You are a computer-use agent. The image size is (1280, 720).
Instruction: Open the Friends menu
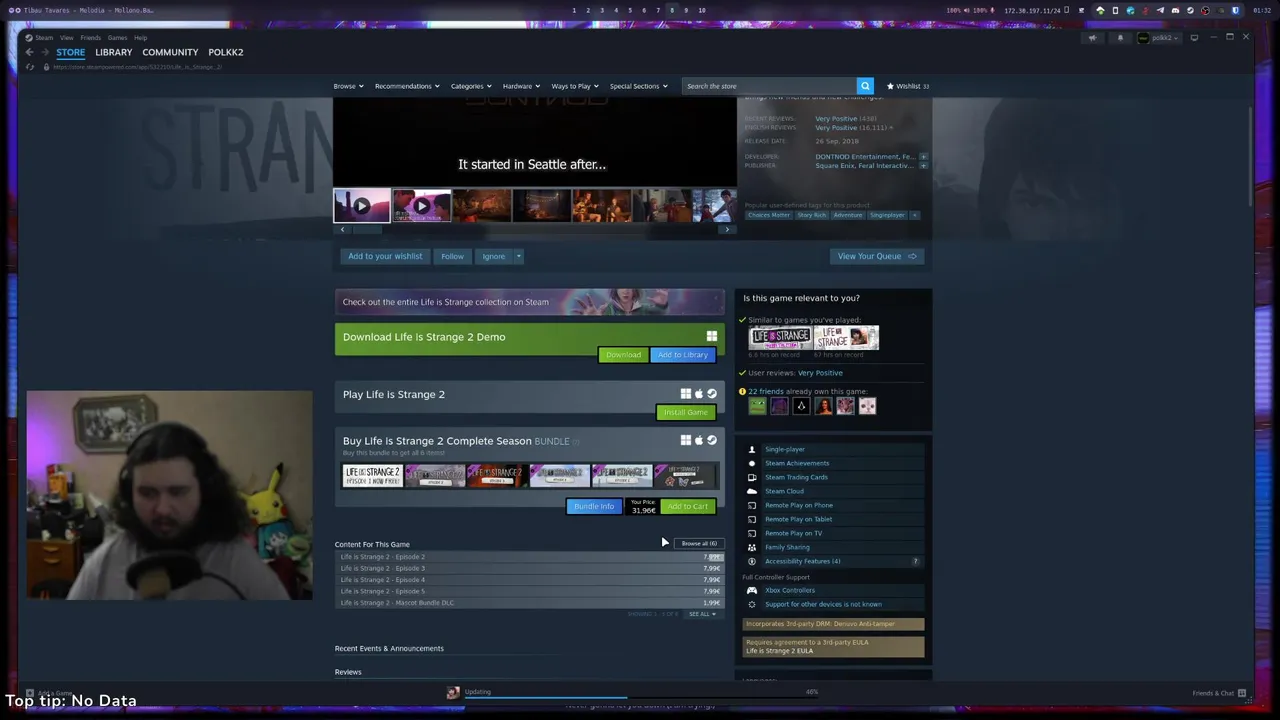coord(90,38)
